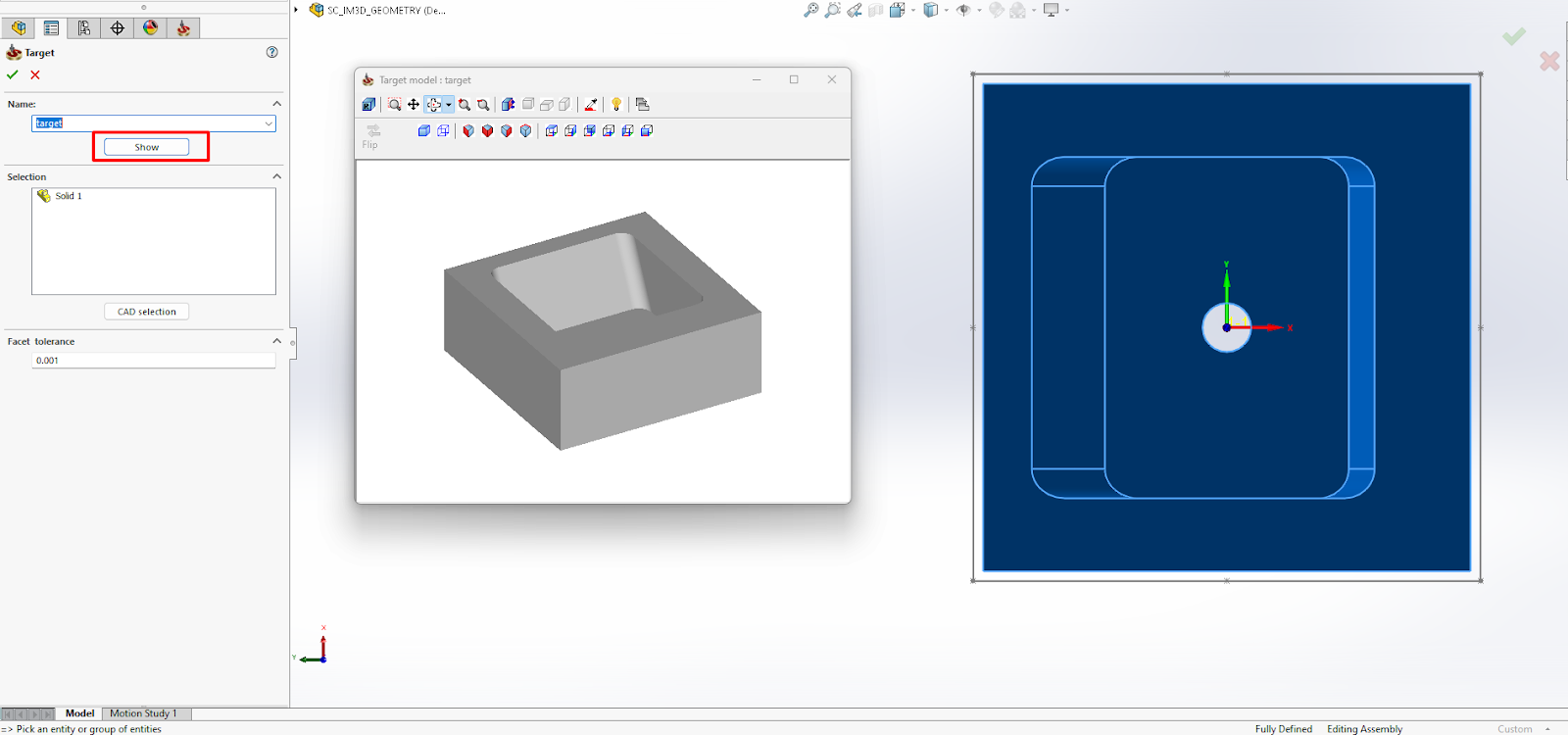Click the pan (move) tool icon

[x=414, y=105]
